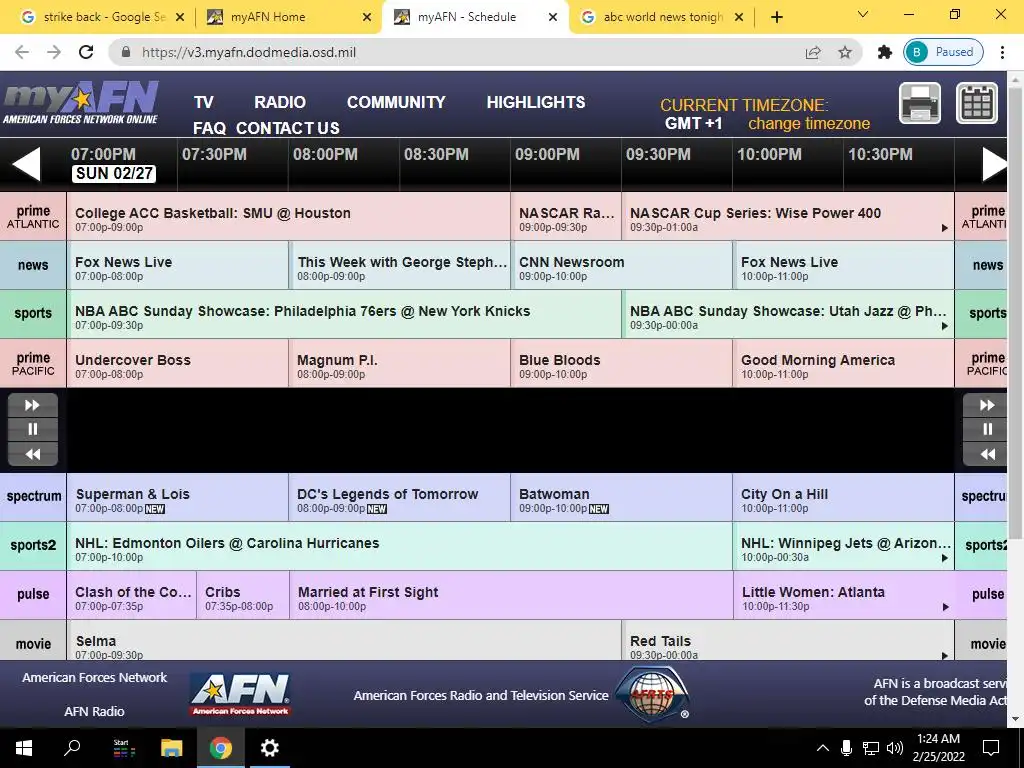Viewport: 1024px width, 768px height.
Task: Go to earlier times with left arrow
Action: (x=26, y=164)
